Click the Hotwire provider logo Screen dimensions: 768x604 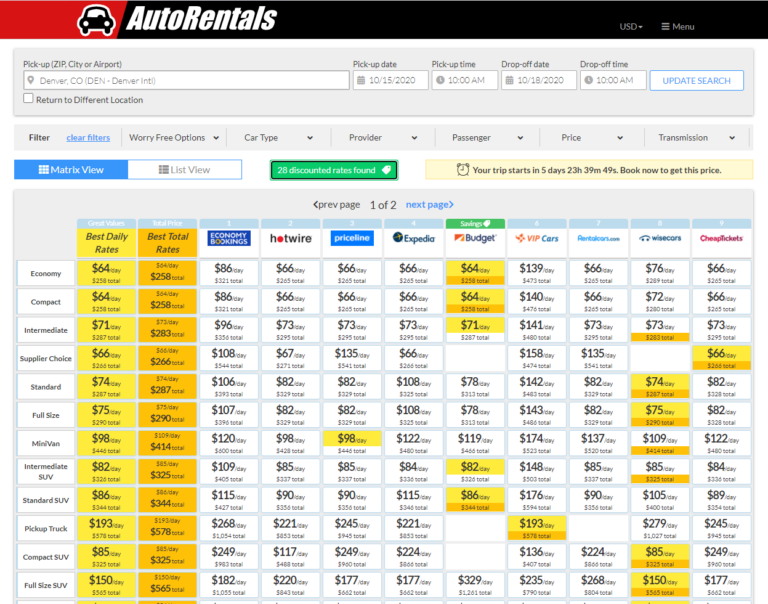pyautogui.click(x=291, y=239)
